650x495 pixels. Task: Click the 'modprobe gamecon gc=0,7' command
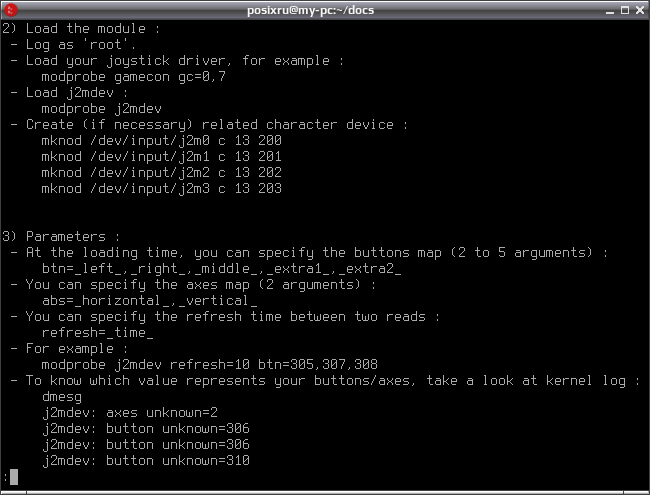[x=133, y=77]
